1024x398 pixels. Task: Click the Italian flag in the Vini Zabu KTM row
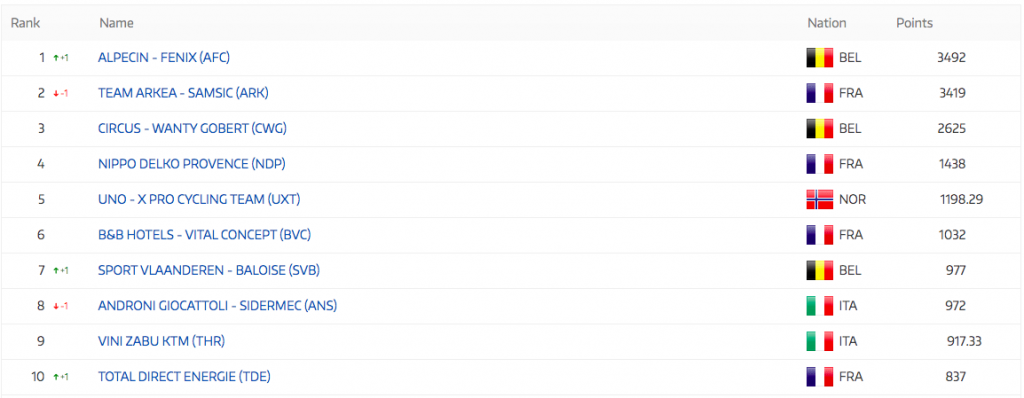(x=820, y=341)
